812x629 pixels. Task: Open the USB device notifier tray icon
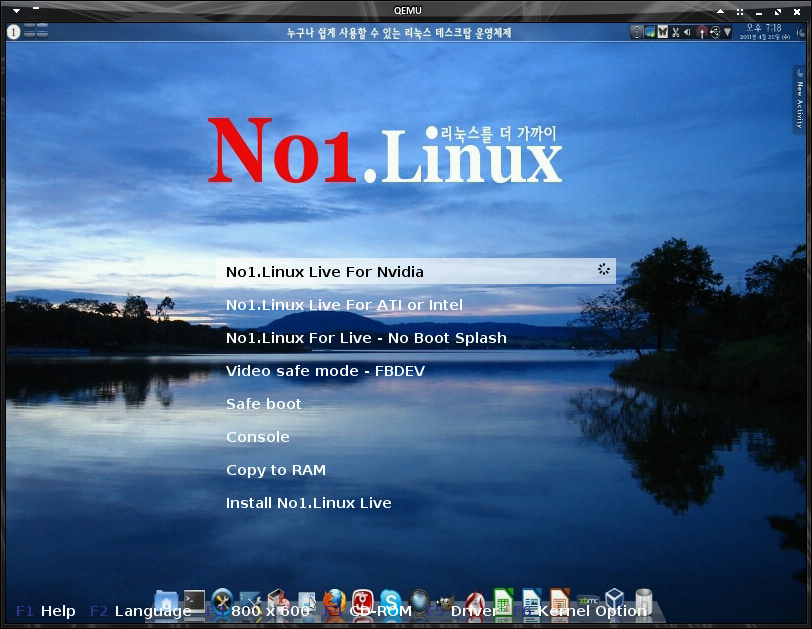(x=715, y=32)
